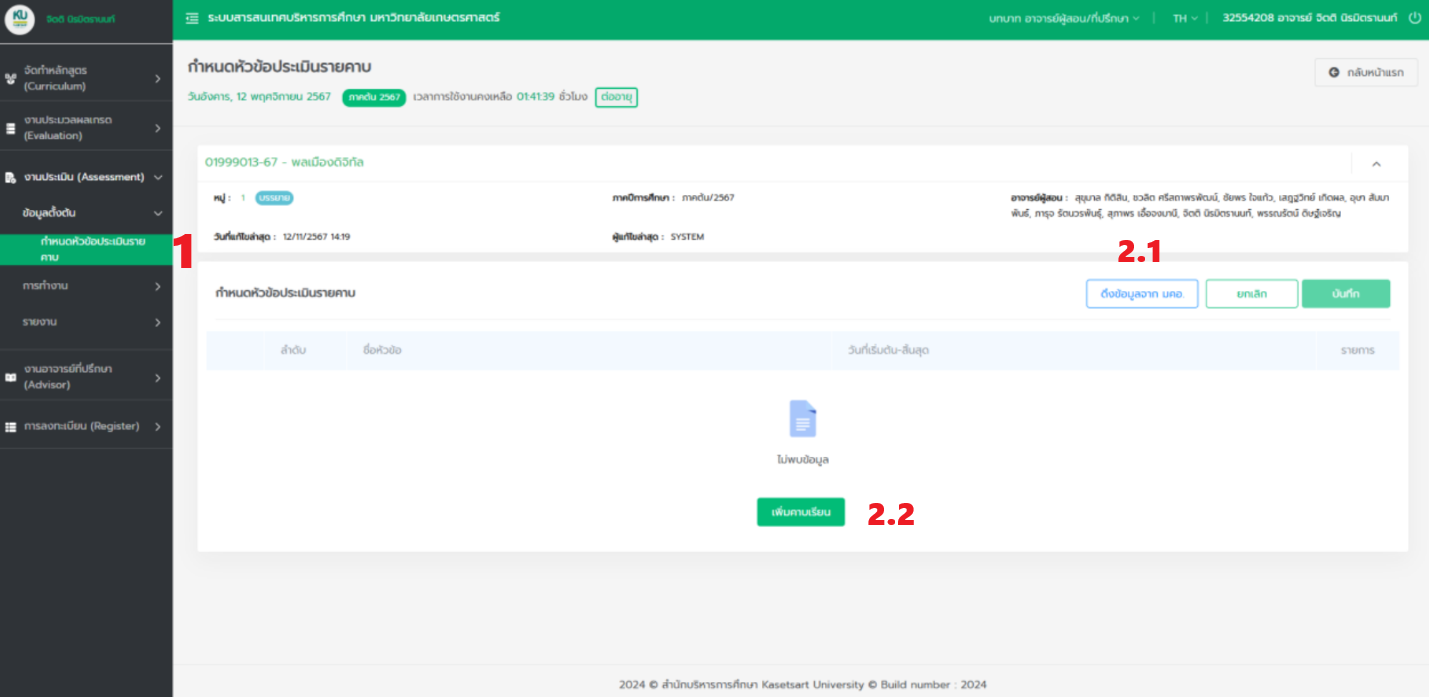Select กำหนดหัวข้อประเมินรายคาบ menu item

click(92, 249)
